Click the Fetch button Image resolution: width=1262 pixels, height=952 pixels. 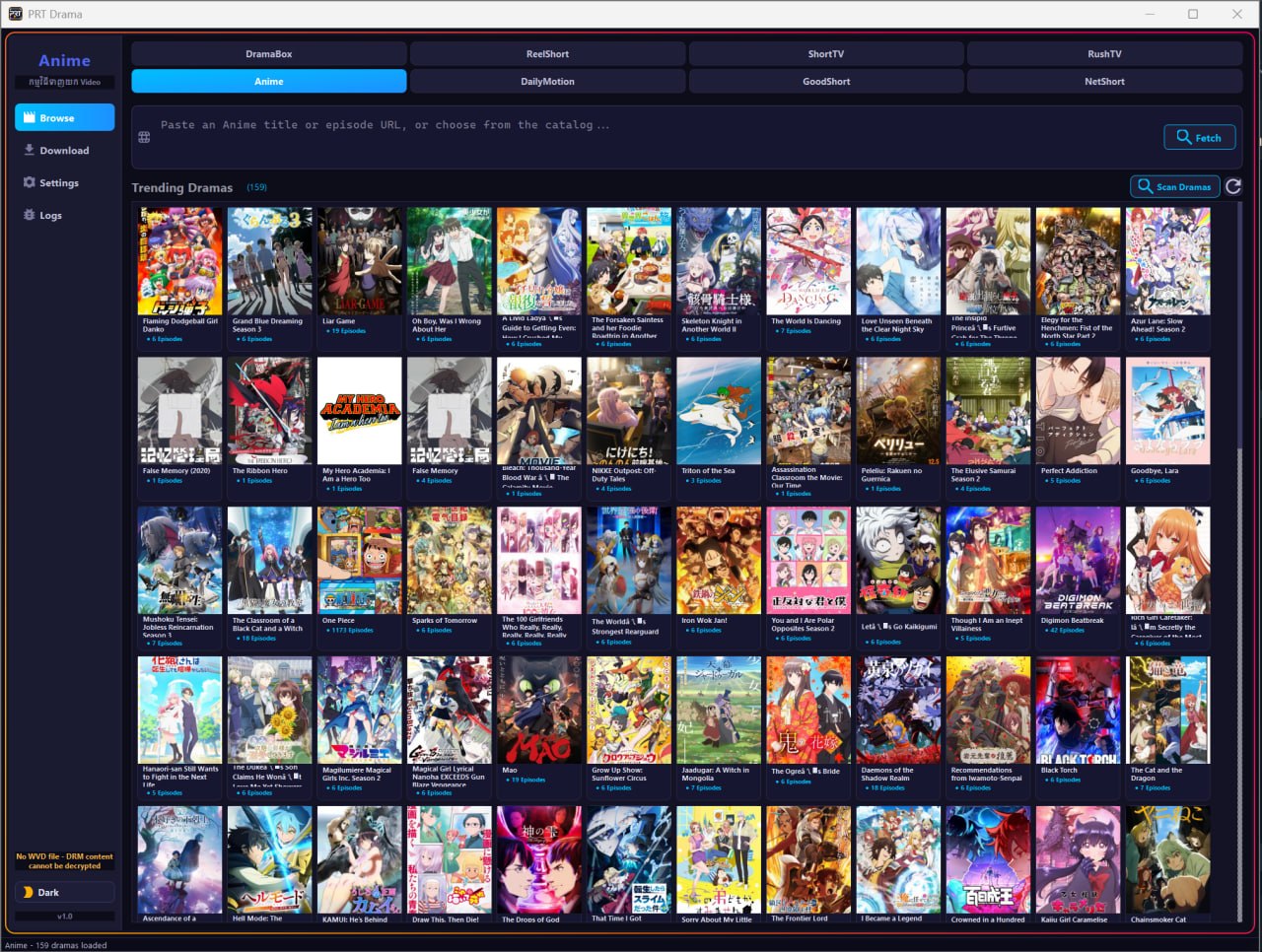(1199, 138)
